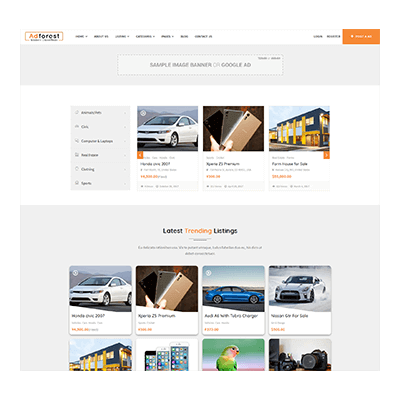Click the price under Audi A6 listing
Image resolution: width=400 pixels, height=400 pixels.
pyautogui.click(x=212, y=329)
